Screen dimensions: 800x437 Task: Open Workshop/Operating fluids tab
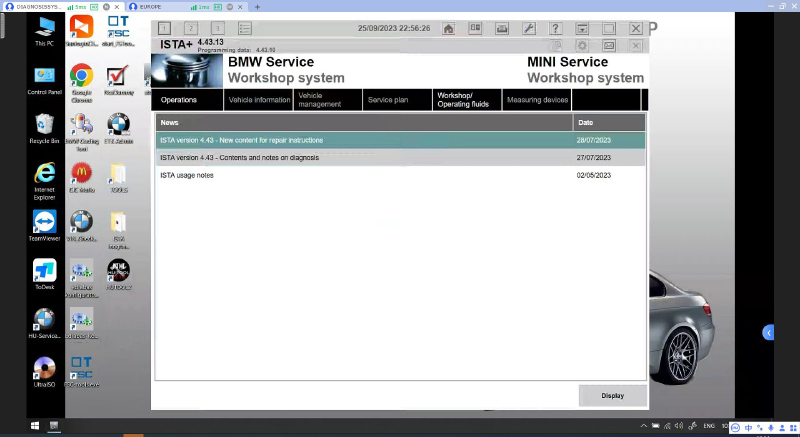pos(463,100)
